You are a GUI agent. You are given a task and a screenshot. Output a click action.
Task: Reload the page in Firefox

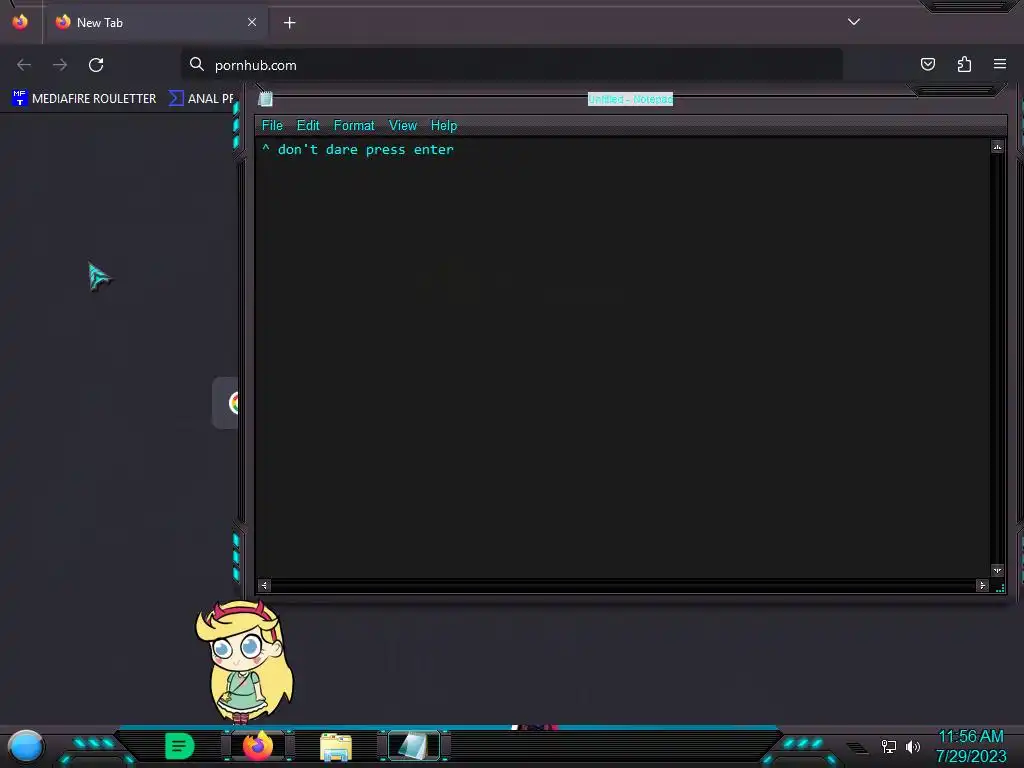click(x=96, y=65)
